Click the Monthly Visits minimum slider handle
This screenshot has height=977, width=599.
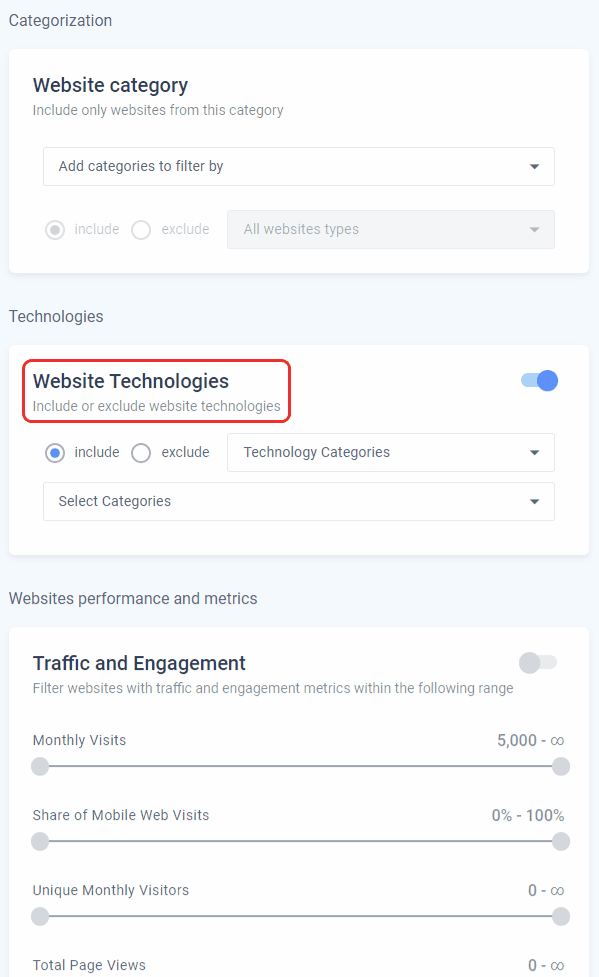click(39, 767)
